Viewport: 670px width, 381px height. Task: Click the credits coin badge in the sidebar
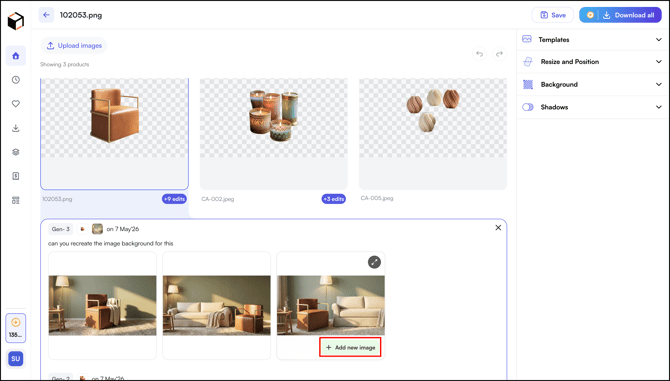pyautogui.click(x=16, y=328)
